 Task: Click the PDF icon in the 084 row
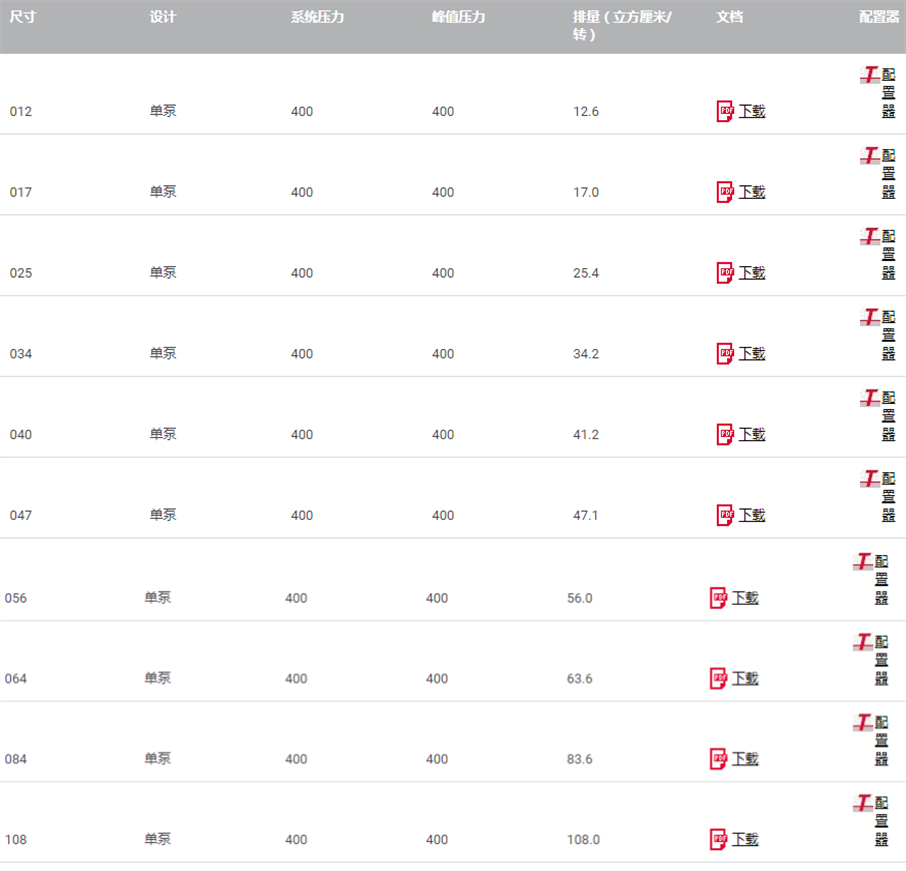tap(718, 759)
